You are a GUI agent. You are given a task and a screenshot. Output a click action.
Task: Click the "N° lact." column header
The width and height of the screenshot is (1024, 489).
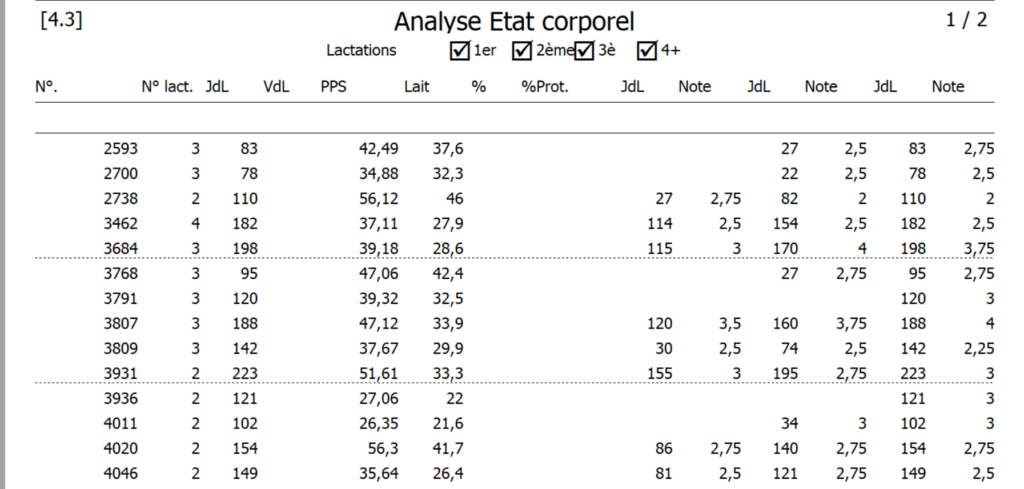167,87
